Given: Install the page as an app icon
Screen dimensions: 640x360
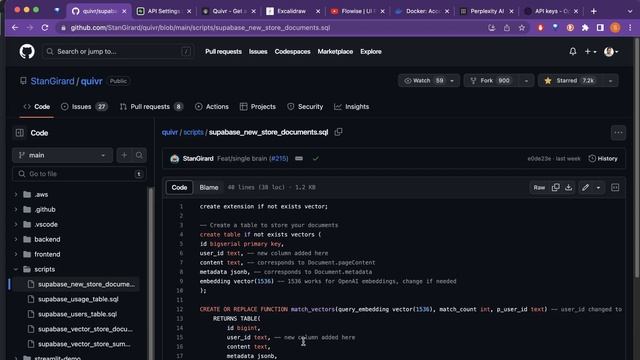Looking at the screenshot, I should pyautogui.click(x=491, y=28).
